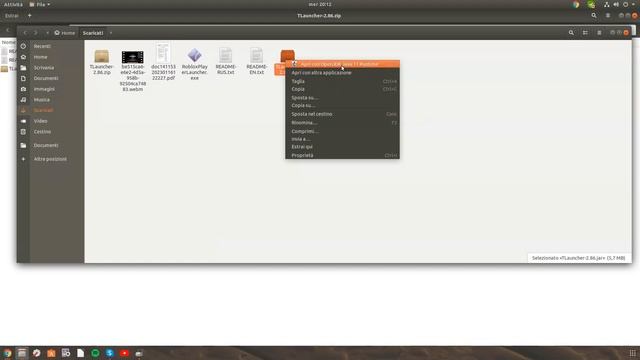Screen dimensions: 640x360
Task: Open Attività overview
Action: click(13, 4)
